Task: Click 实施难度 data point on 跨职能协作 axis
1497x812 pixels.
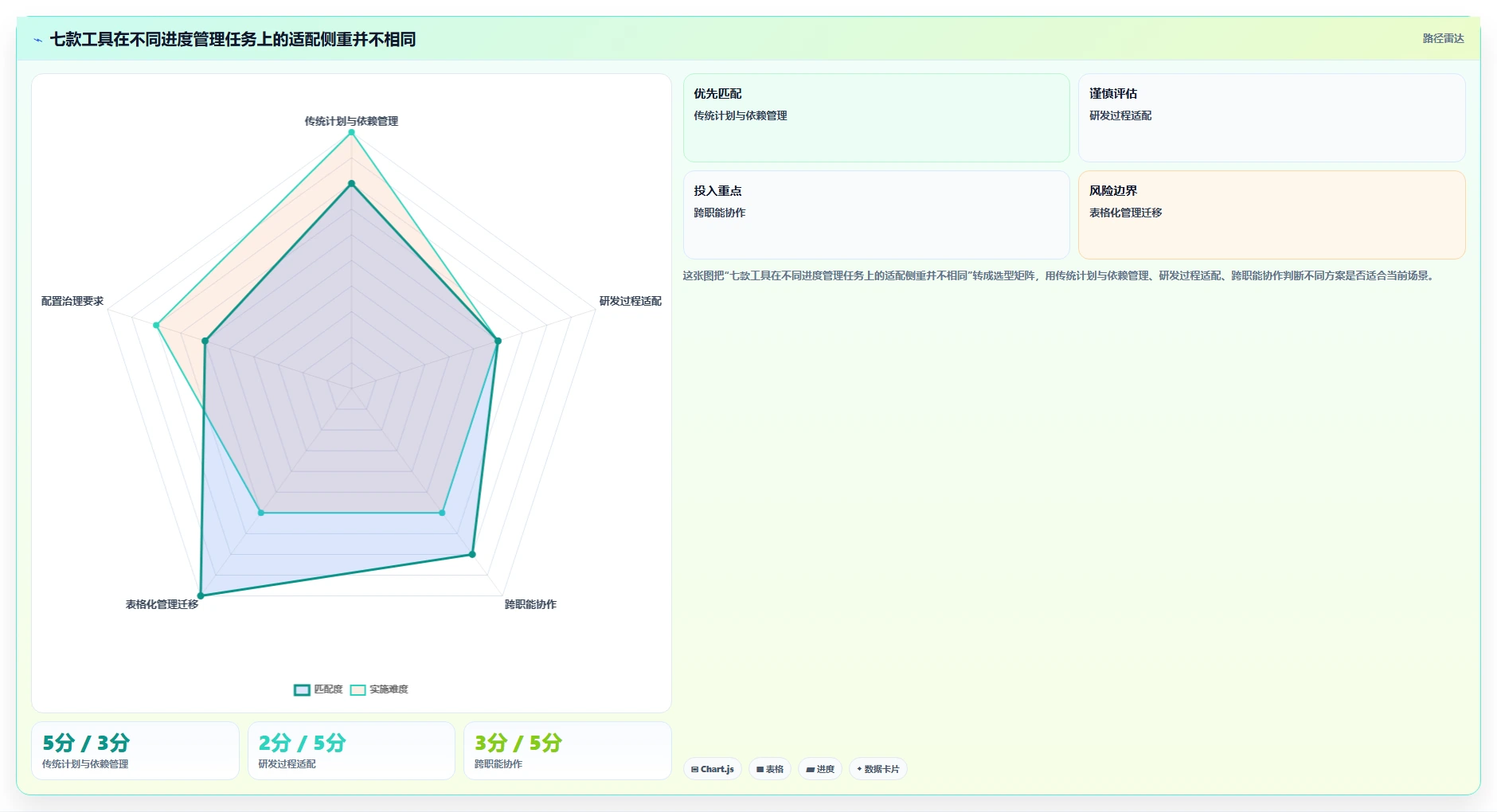Action: 442,513
